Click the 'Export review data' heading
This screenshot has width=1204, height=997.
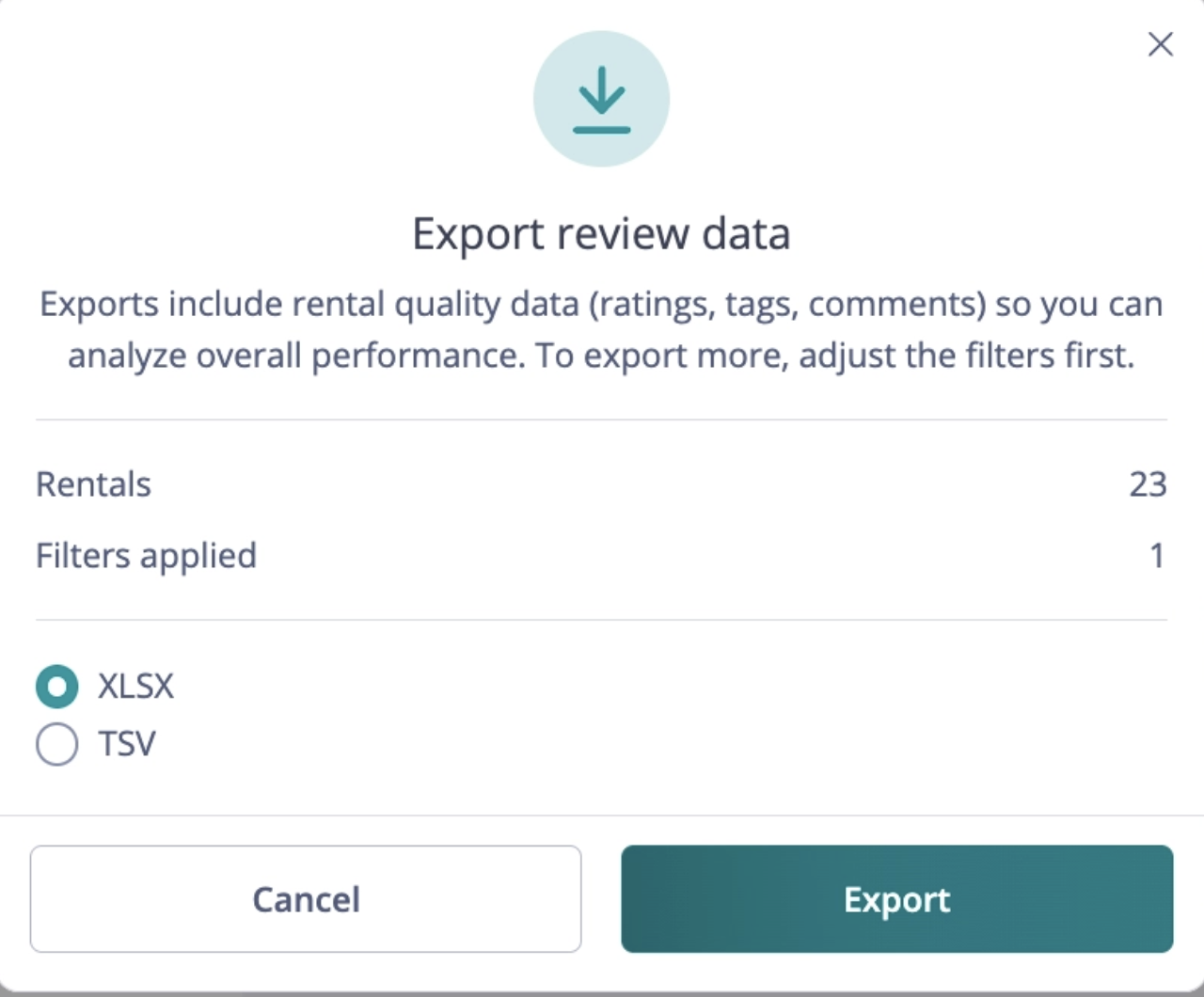tap(601, 233)
